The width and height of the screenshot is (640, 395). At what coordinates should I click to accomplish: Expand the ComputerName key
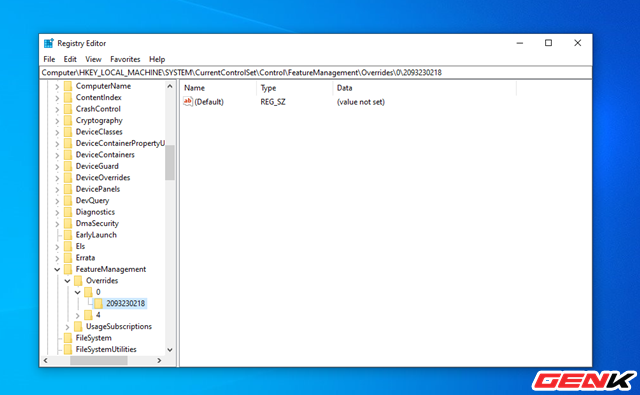(x=57, y=87)
